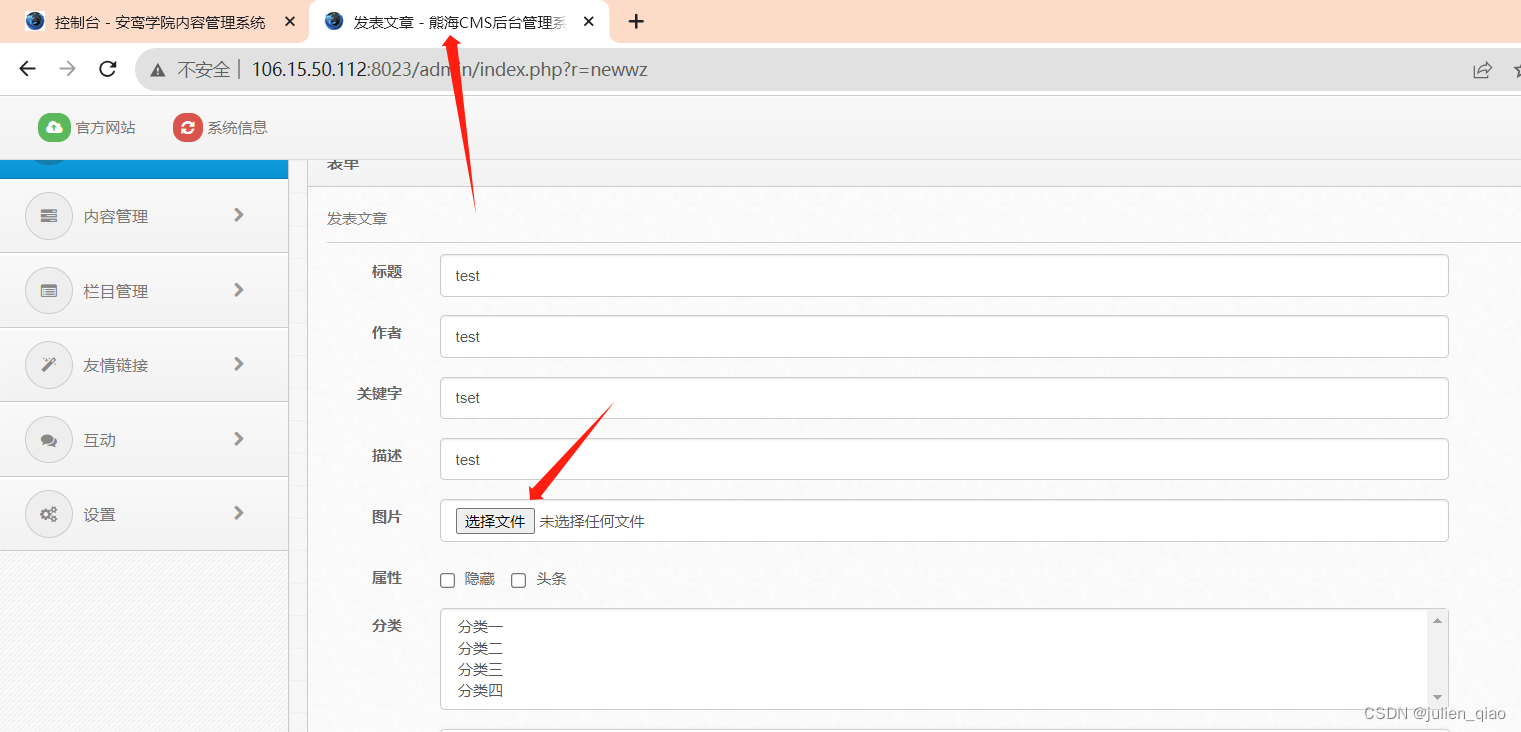Click the 标题 input field
Viewport: 1521px width, 732px height.
944,276
